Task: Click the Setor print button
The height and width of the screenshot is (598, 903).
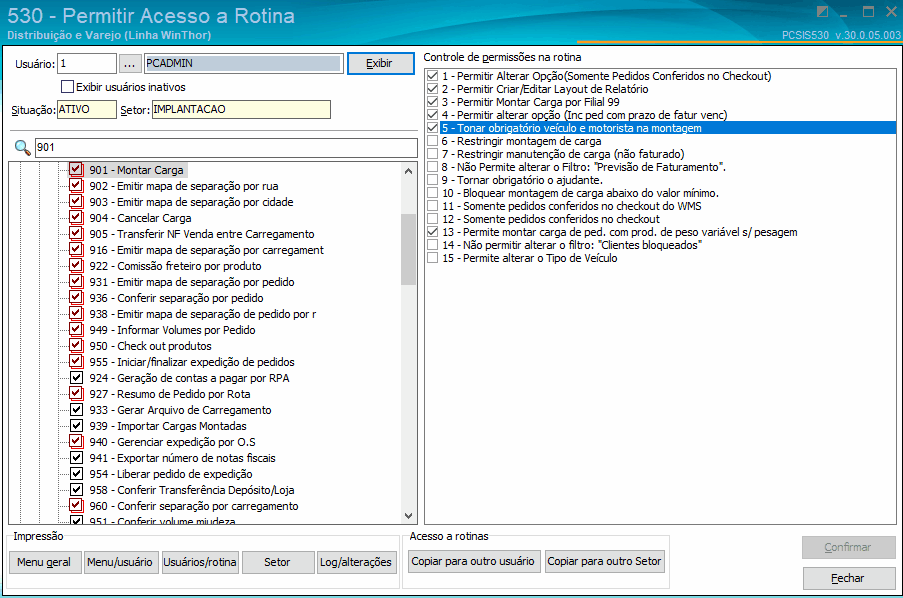Action: coord(278,562)
